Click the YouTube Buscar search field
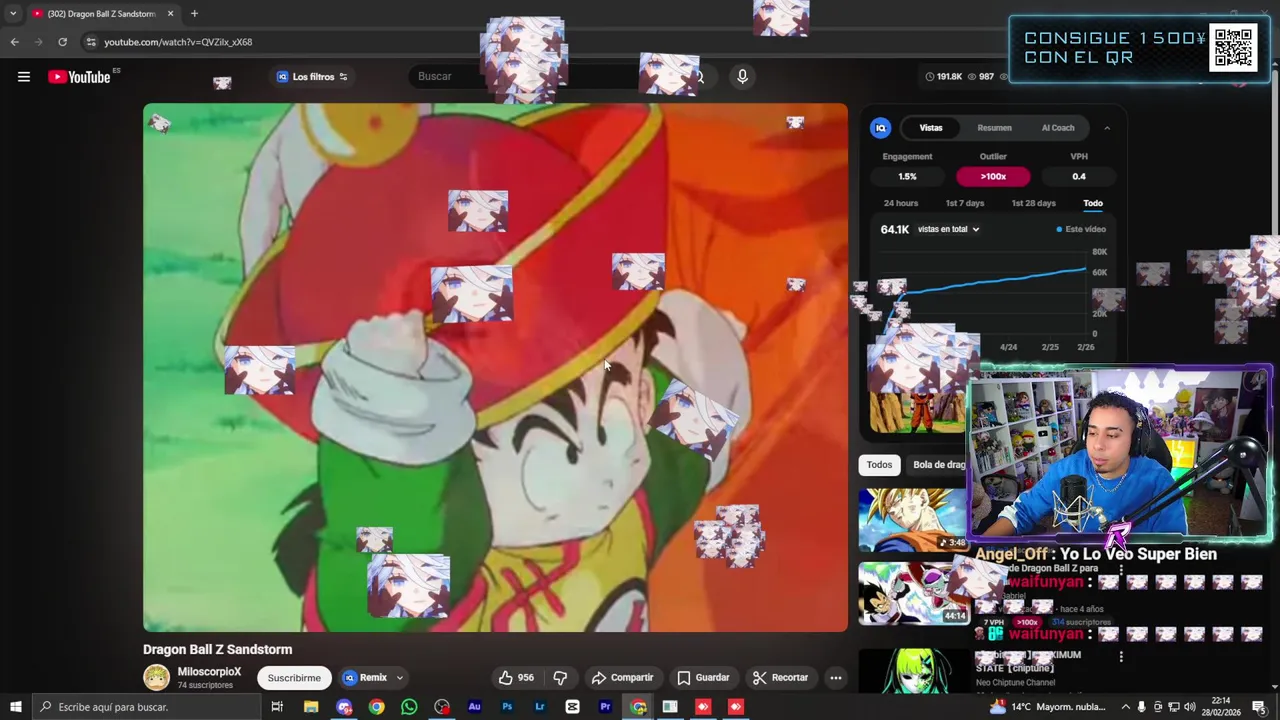 [x=540, y=76]
